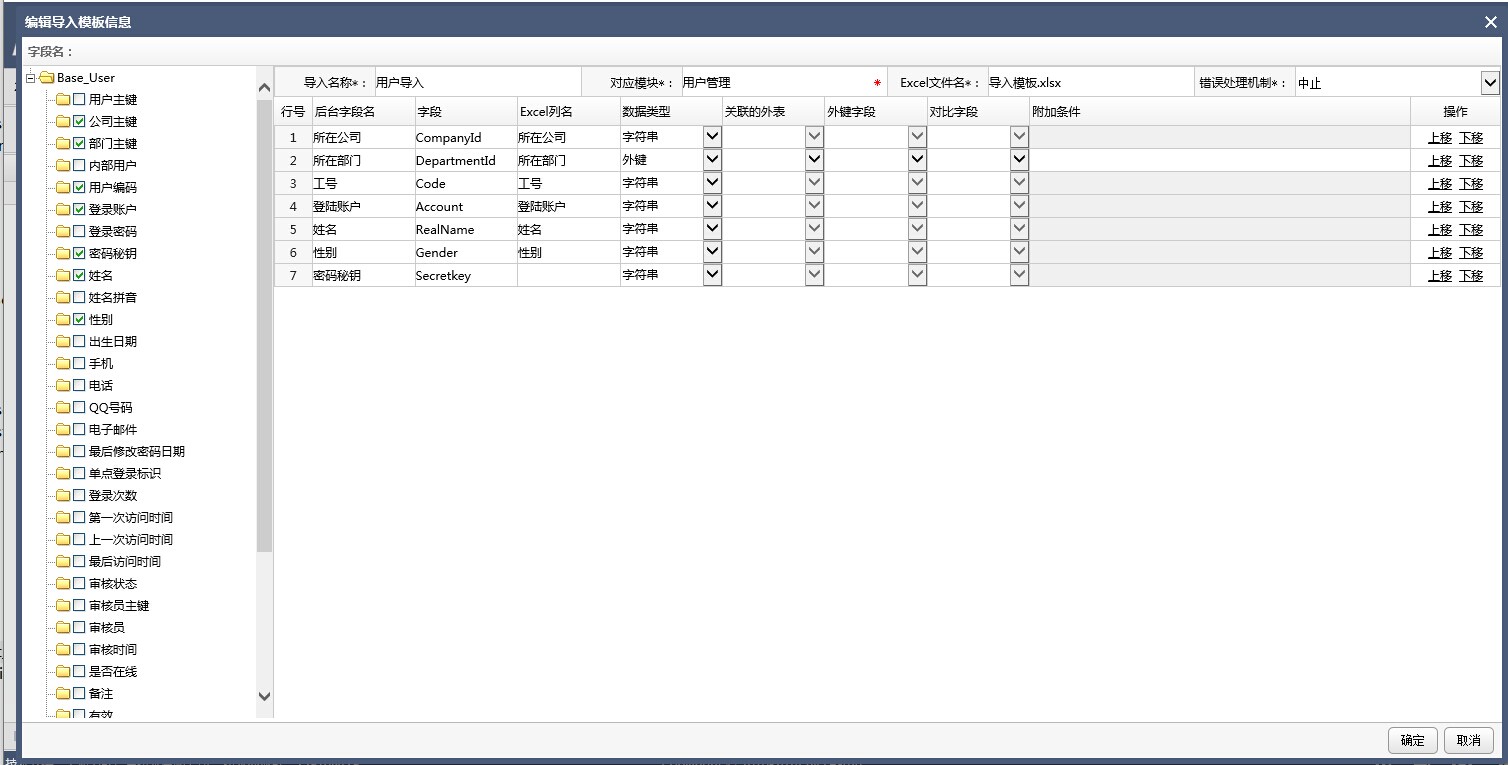
Task: Open 对比字段 dropdown for 所在部门 row
Action: point(1019,160)
